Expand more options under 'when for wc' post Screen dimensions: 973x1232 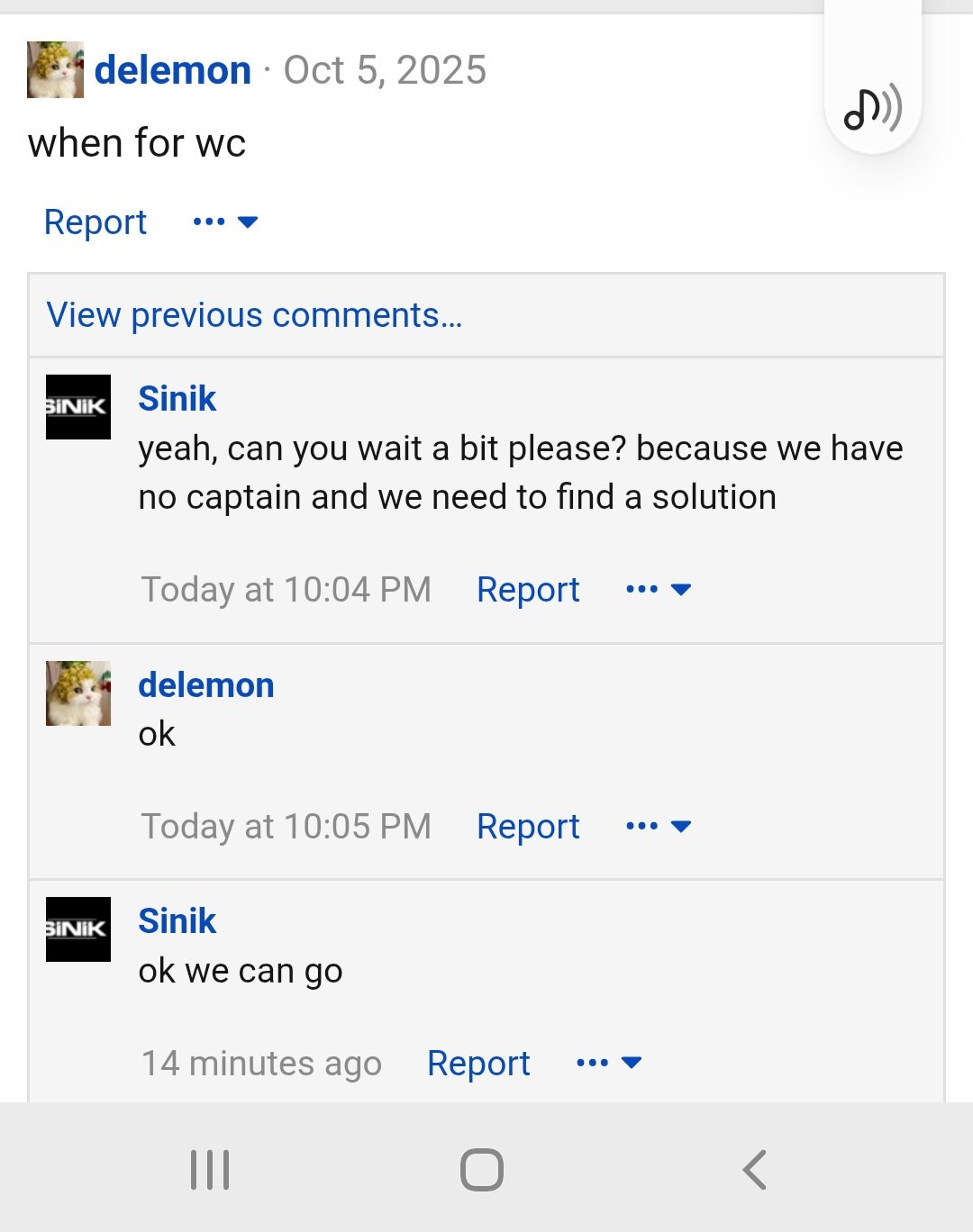point(225,222)
